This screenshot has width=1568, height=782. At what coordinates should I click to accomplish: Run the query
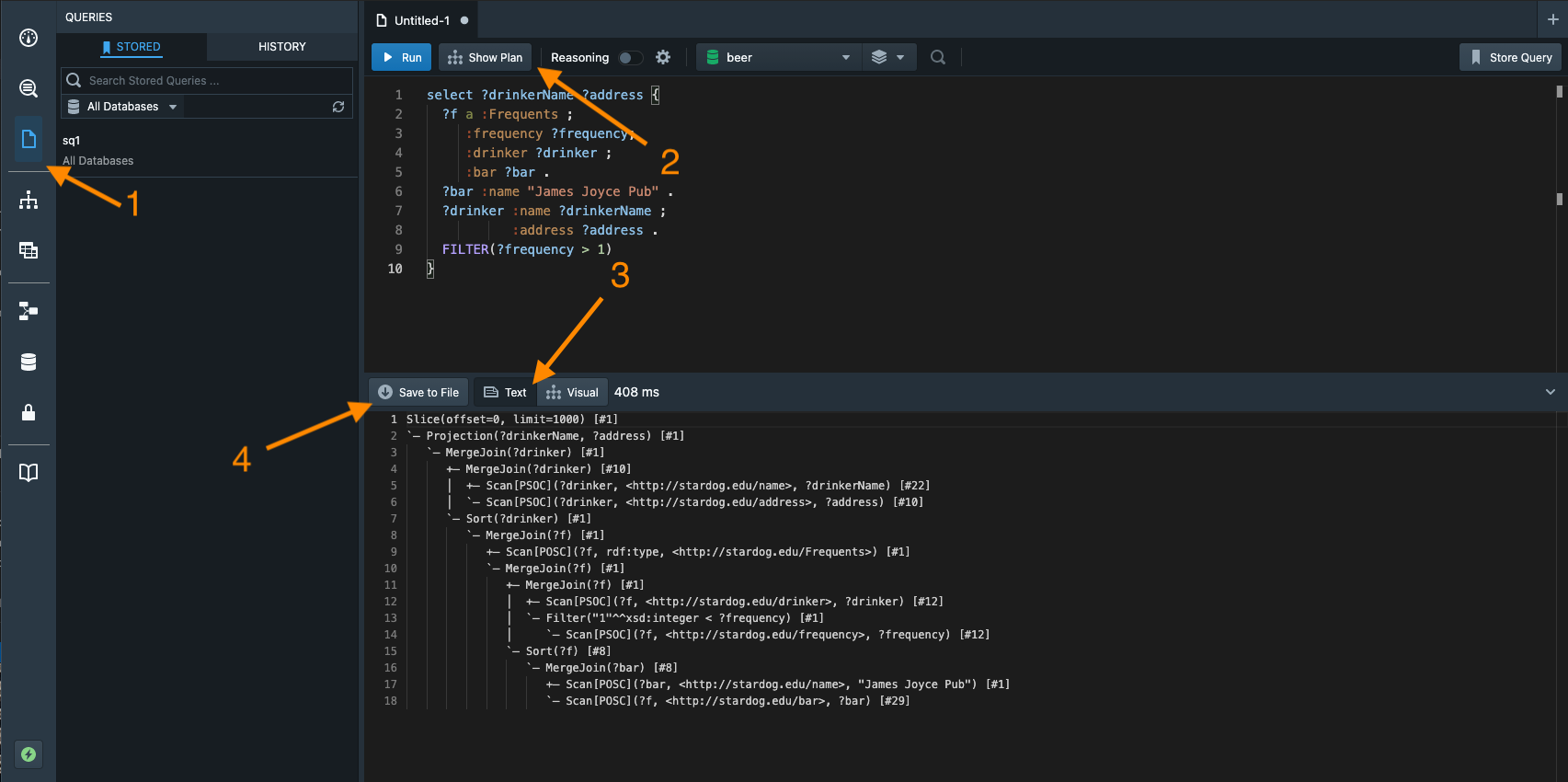[x=401, y=57]
